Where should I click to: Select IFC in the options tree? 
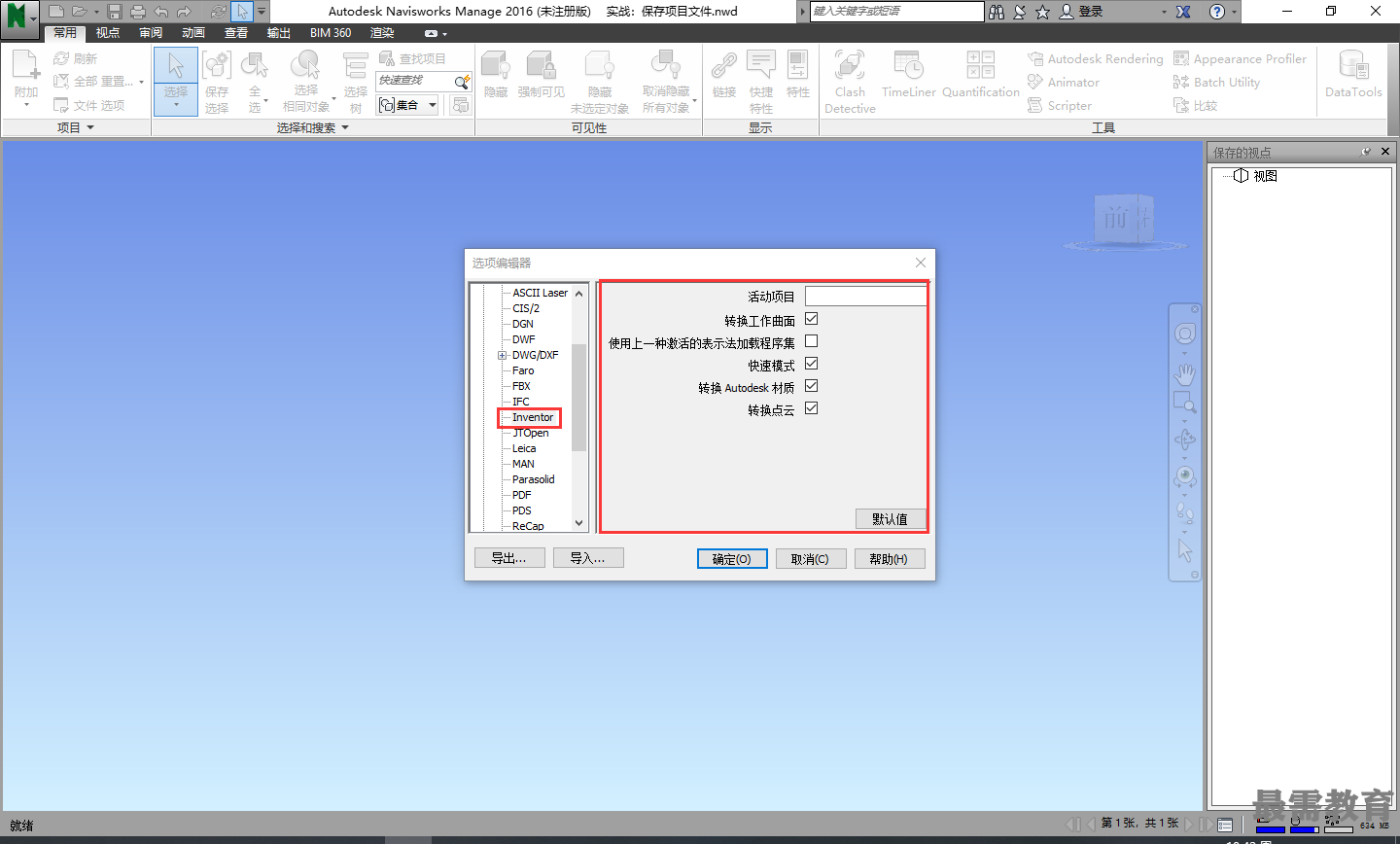521,402
